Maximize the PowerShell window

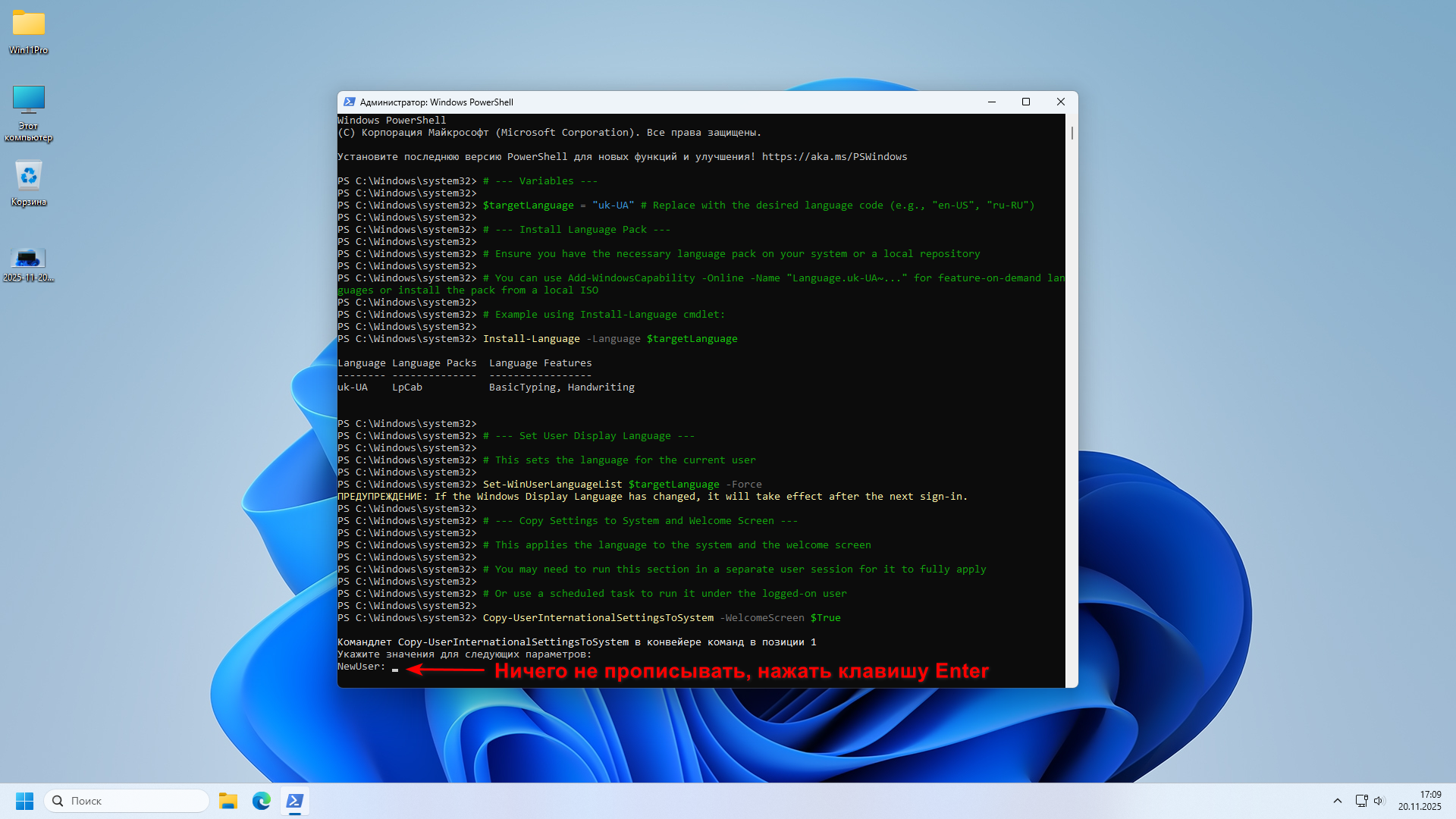point(1026,102)
